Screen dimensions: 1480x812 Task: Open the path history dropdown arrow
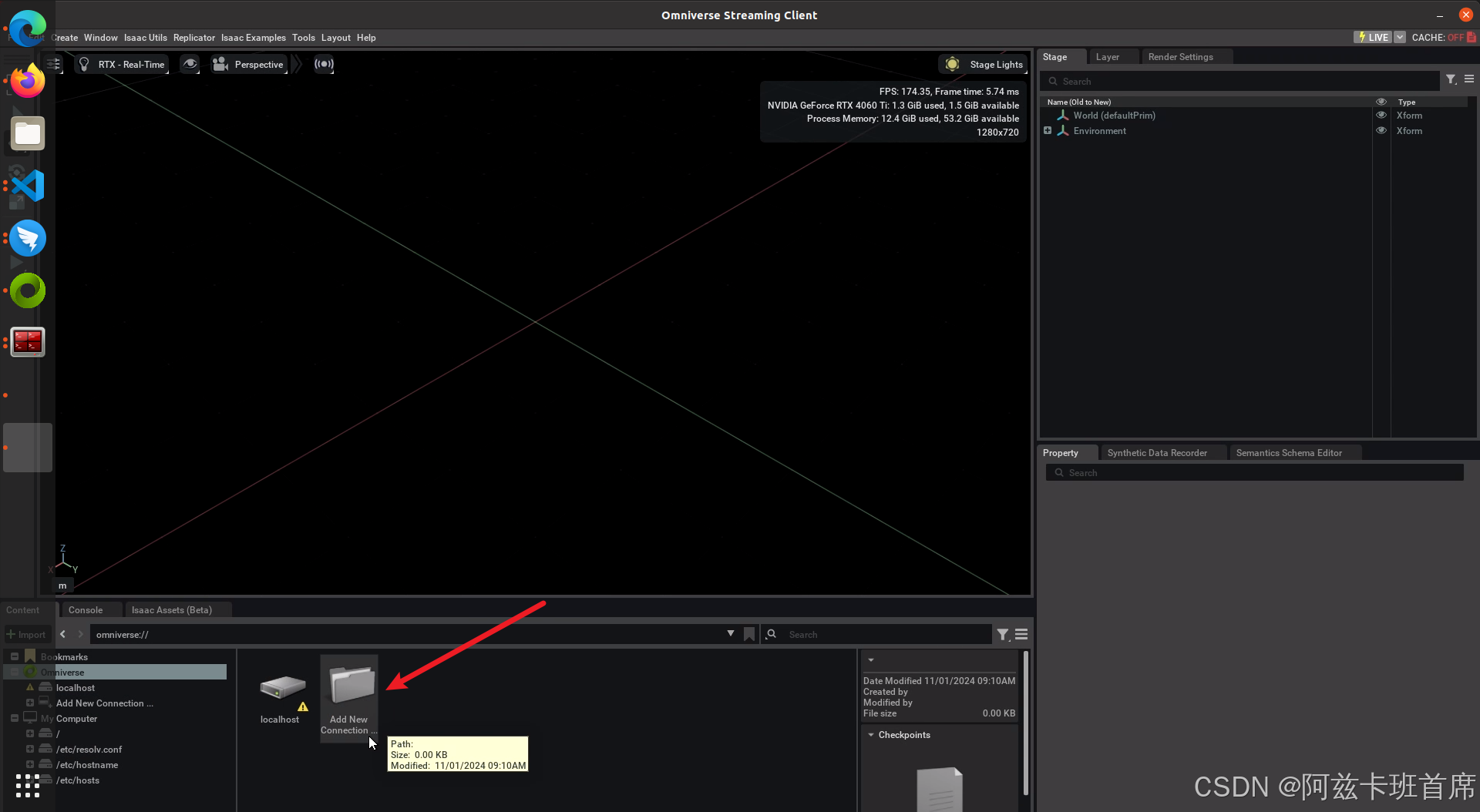click(730, 633)
